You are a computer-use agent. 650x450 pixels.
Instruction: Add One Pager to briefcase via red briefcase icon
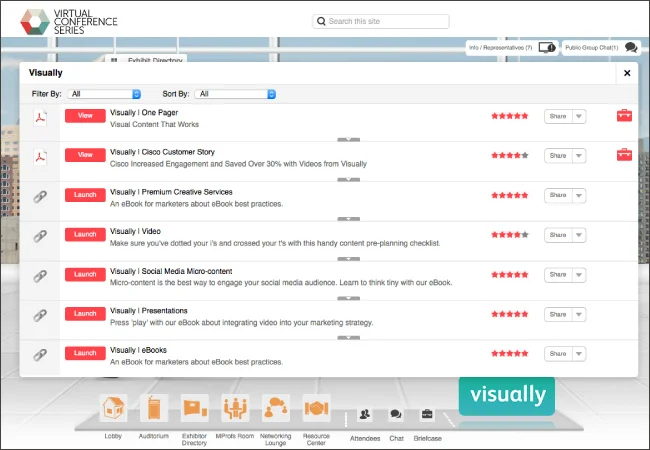click(x=624, y=115)
